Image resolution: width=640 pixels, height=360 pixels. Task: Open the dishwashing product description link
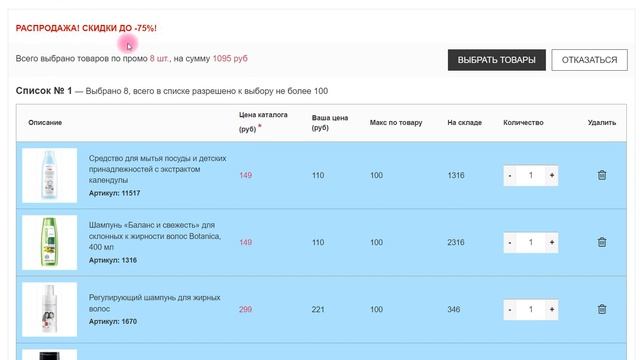pos(157,169)
